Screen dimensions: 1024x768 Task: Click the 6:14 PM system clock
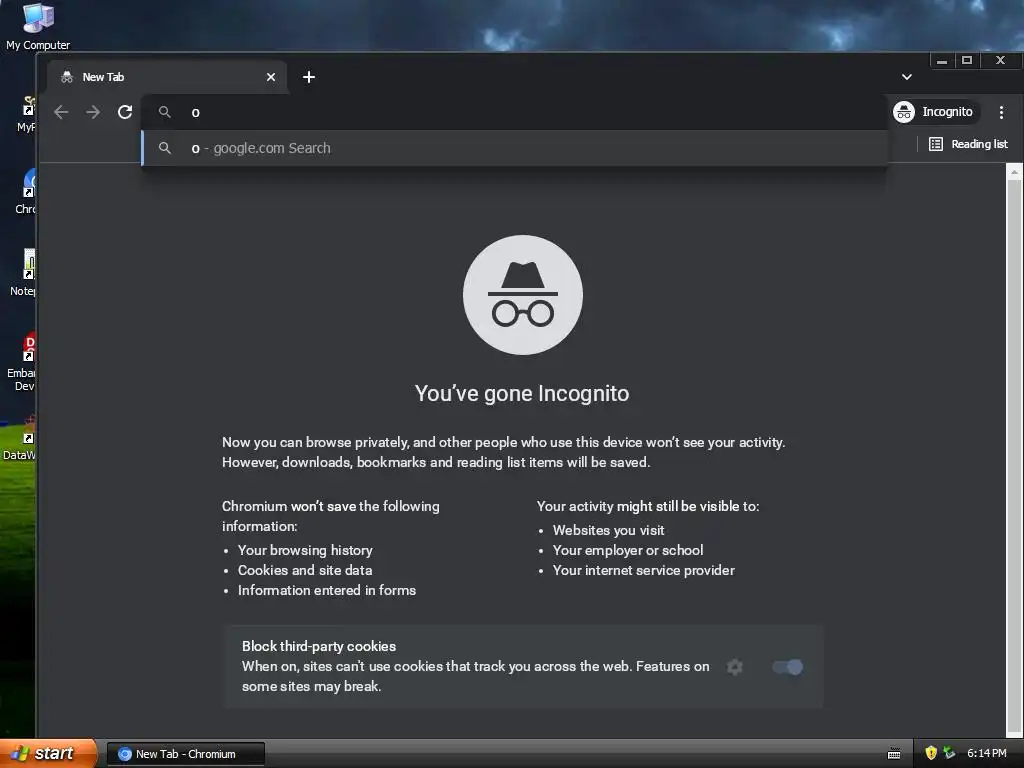click(986, 753)
